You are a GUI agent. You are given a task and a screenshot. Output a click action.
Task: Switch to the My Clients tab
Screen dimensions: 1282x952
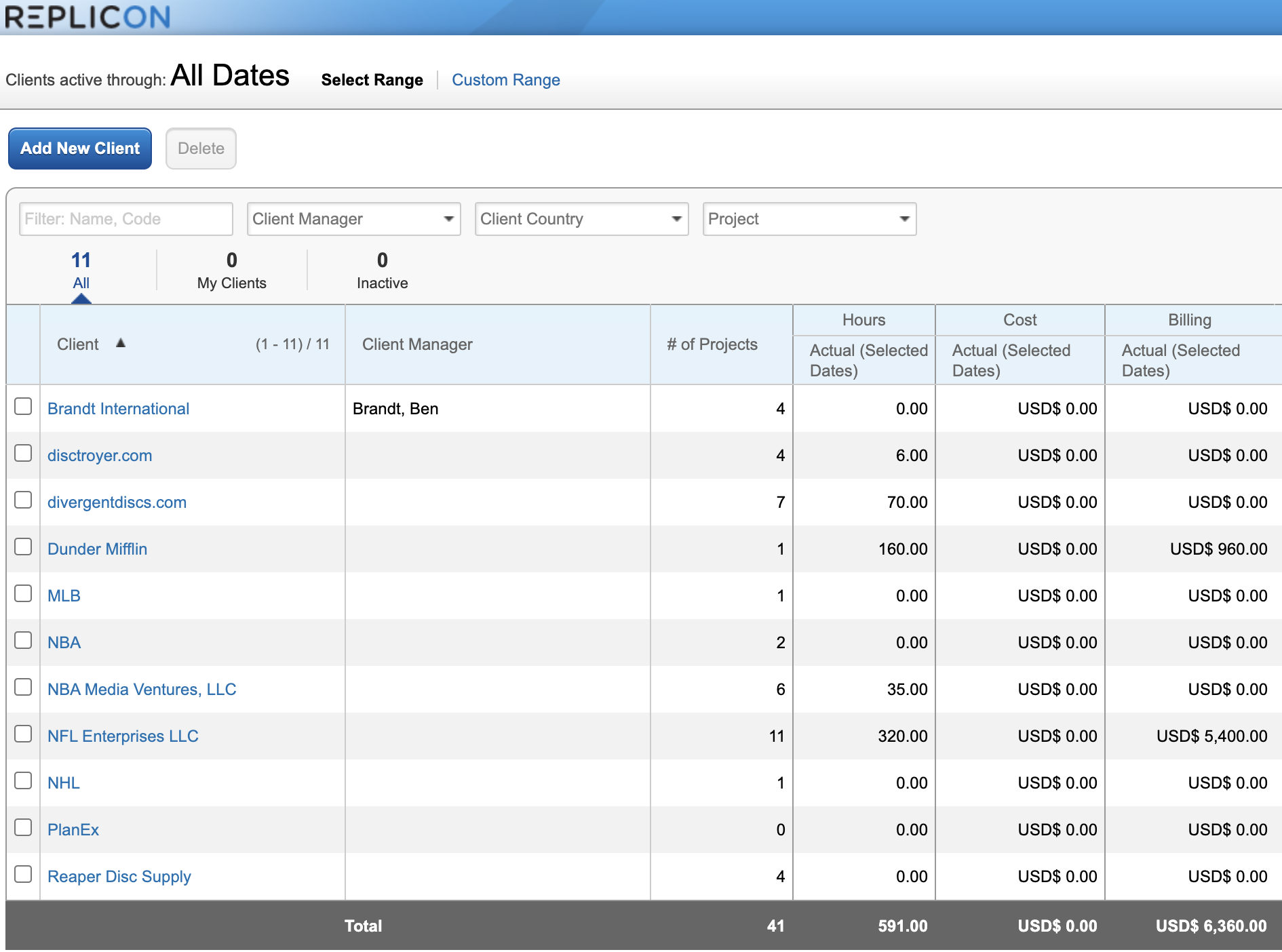pyautogui.click(x=231, y=271)
